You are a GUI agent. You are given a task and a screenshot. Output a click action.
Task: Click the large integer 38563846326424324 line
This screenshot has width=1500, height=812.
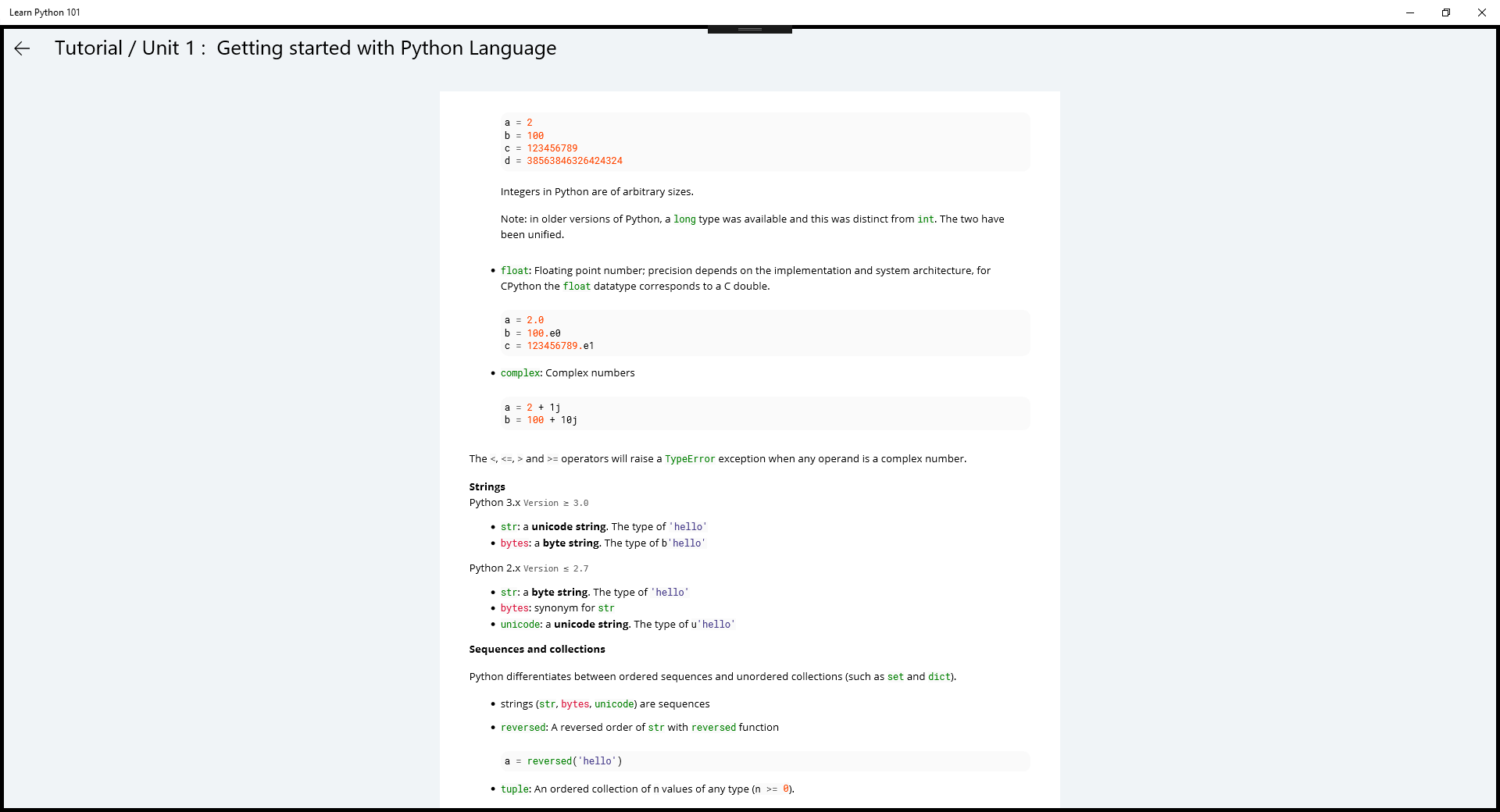573,161
